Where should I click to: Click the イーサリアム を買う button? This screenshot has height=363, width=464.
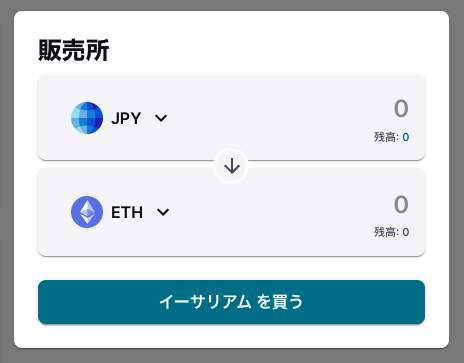point(231,302)
